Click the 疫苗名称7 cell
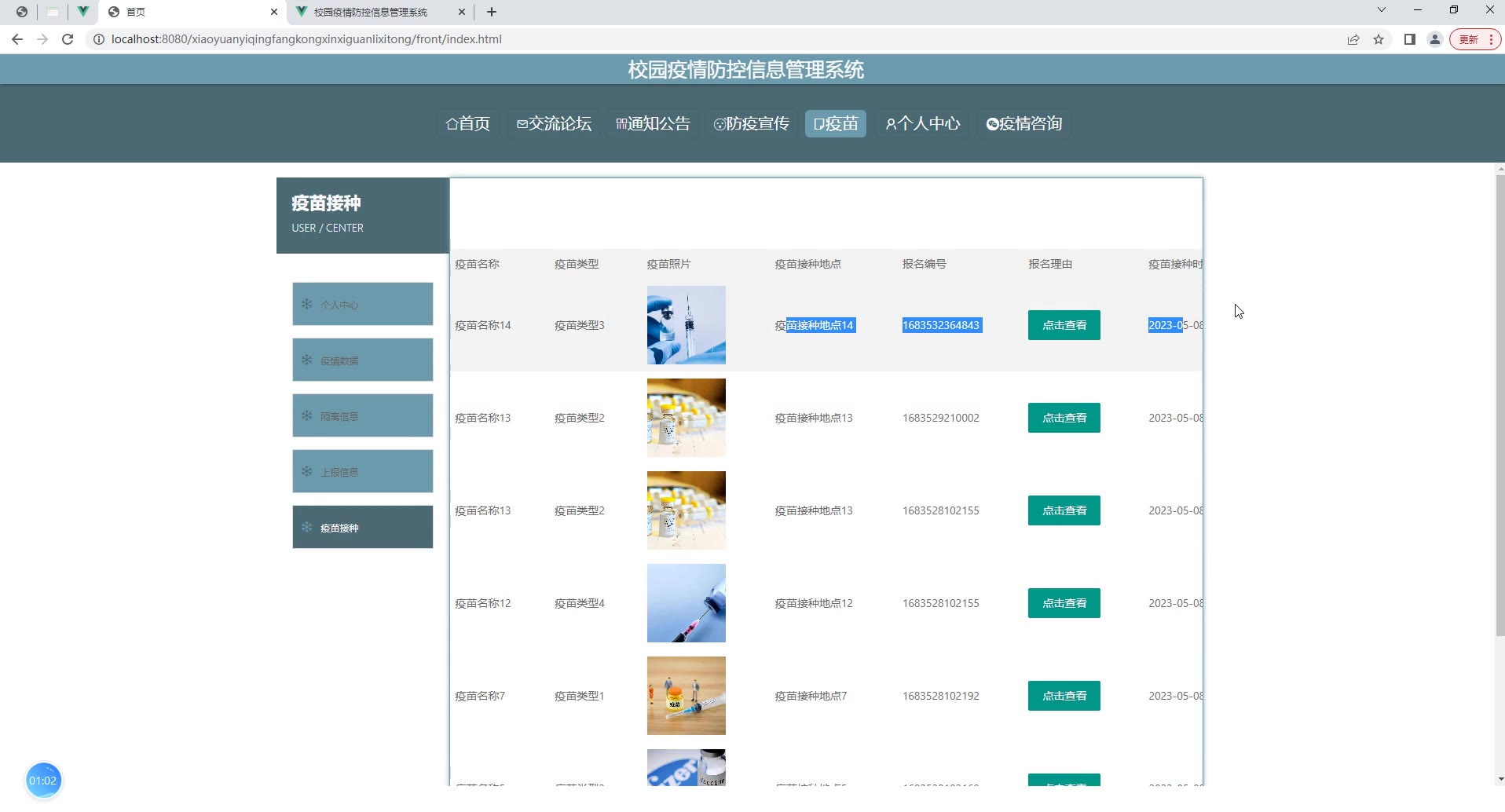 480,696
